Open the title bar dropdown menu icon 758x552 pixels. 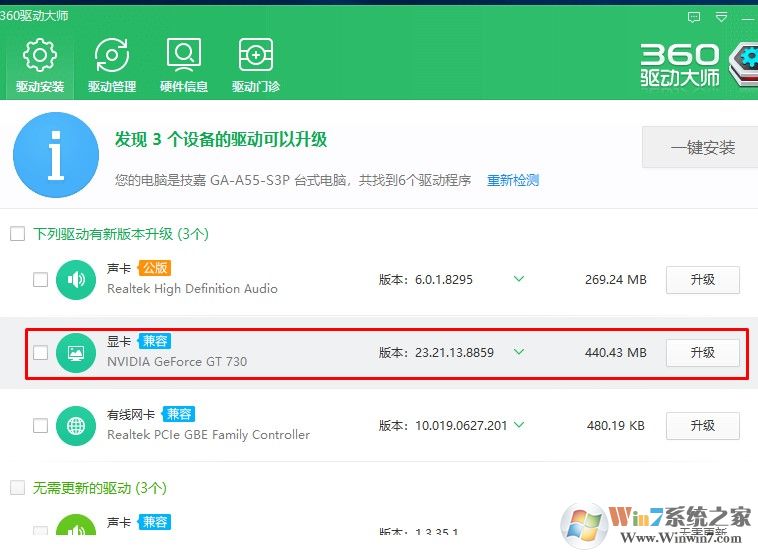tap(721, 18)
